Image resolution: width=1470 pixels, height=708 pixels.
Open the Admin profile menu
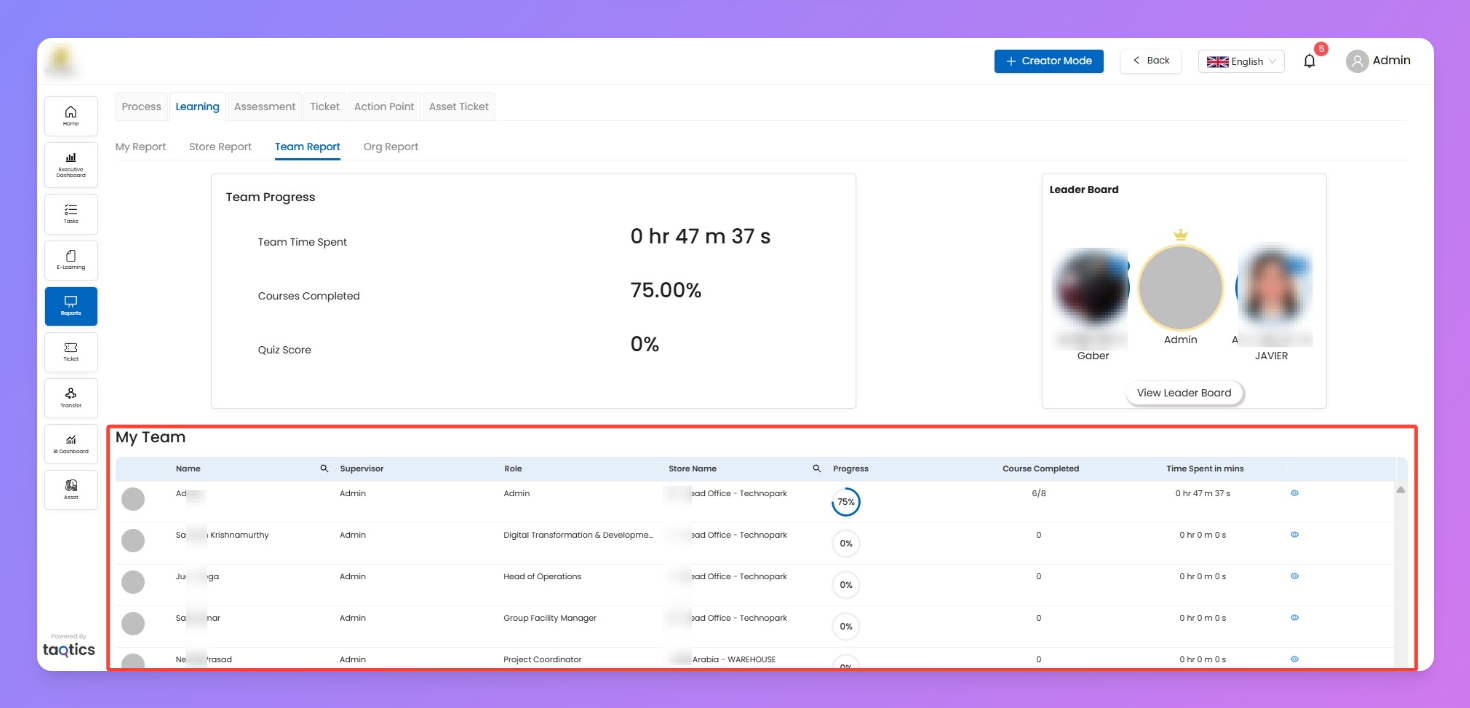point(1378,61)
